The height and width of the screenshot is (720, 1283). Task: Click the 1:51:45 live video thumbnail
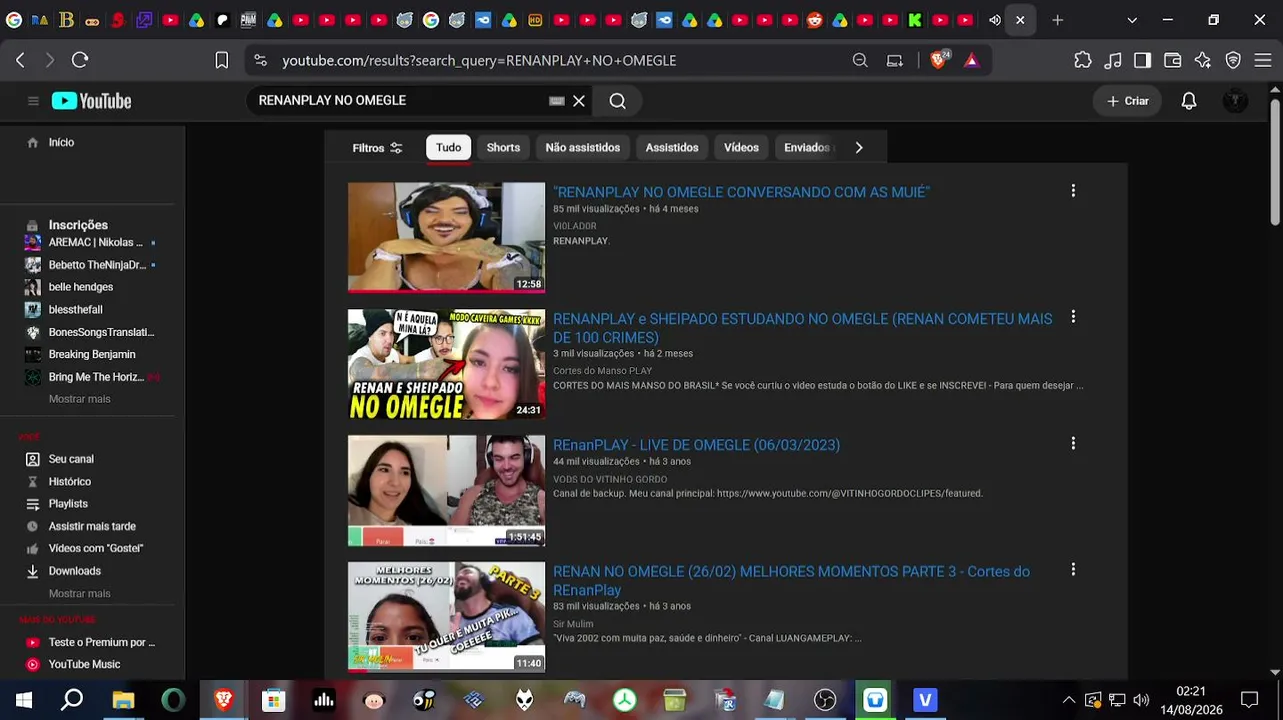[446, 491]
